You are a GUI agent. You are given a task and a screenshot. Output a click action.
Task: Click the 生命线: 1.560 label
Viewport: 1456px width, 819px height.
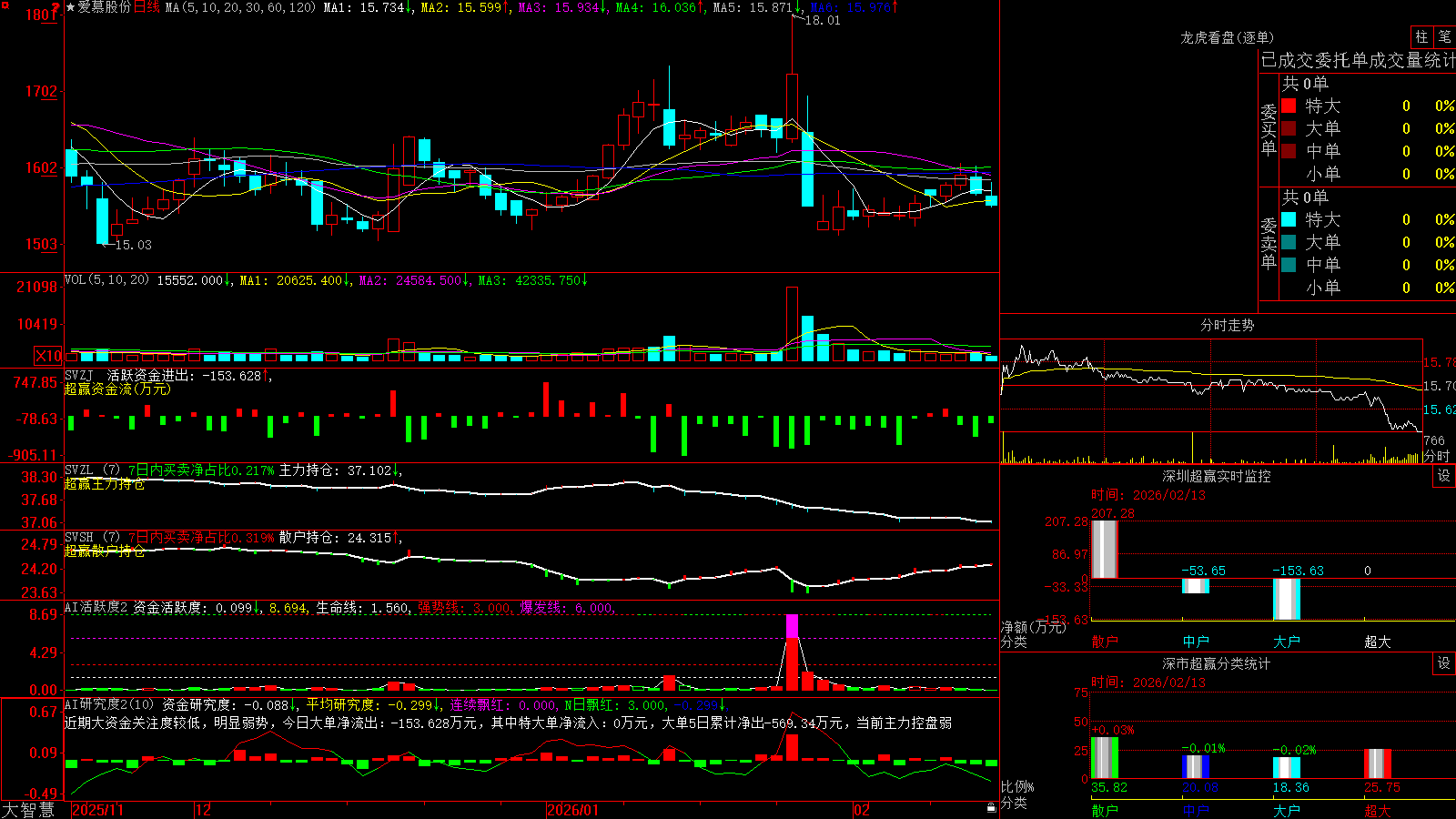point(362,608)
